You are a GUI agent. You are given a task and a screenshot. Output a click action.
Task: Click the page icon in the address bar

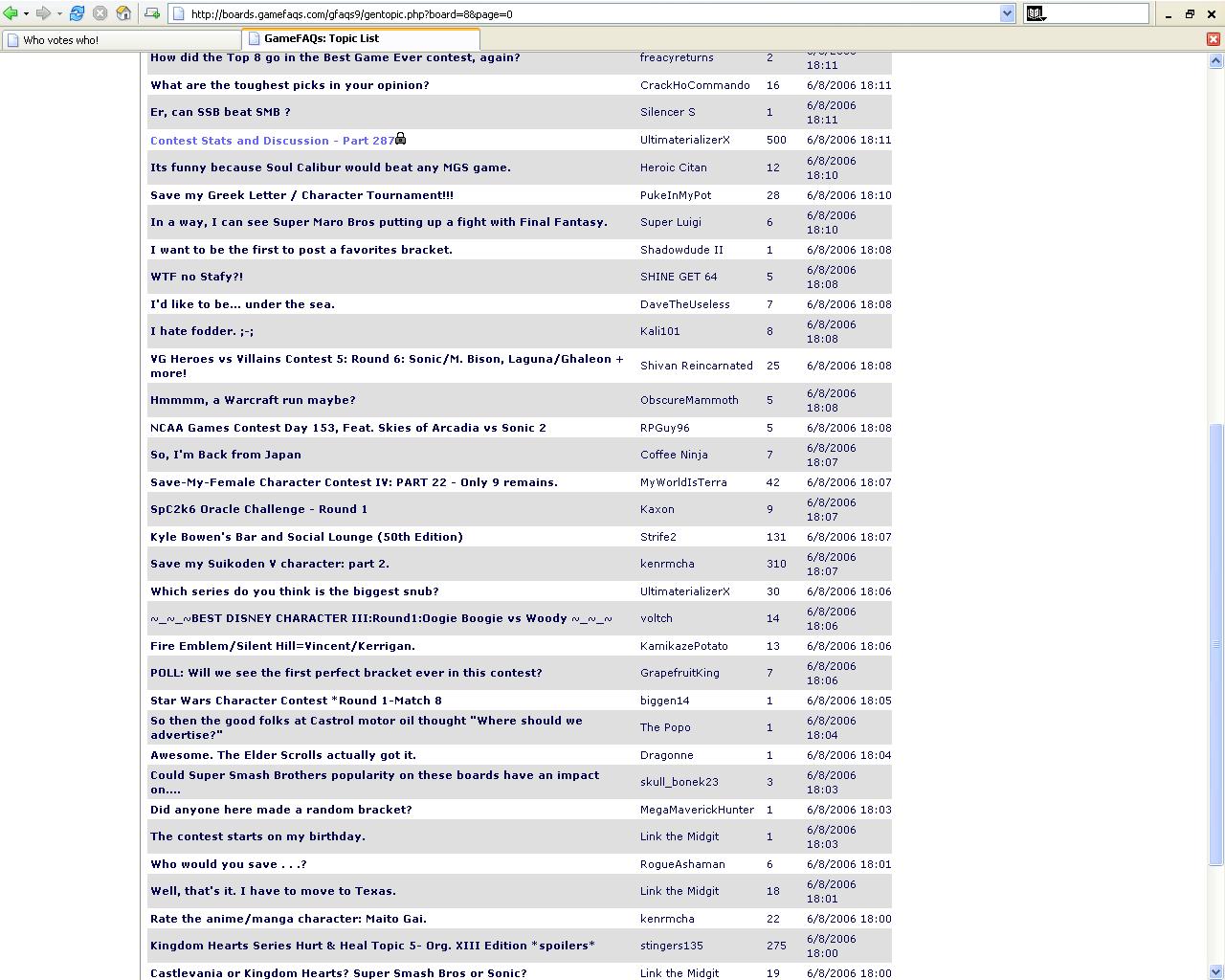(x=179, y=14)
